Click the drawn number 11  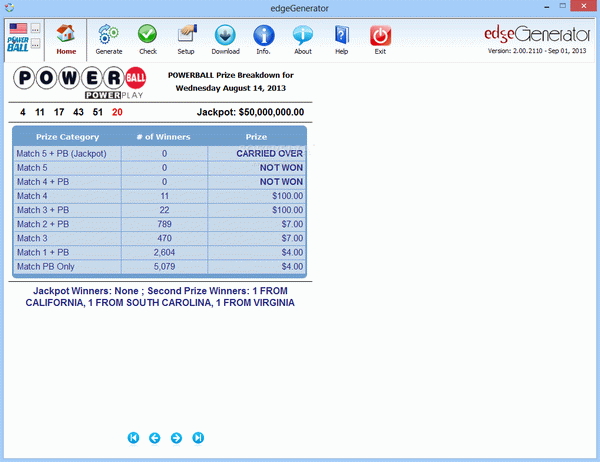[x=39, y=112]
